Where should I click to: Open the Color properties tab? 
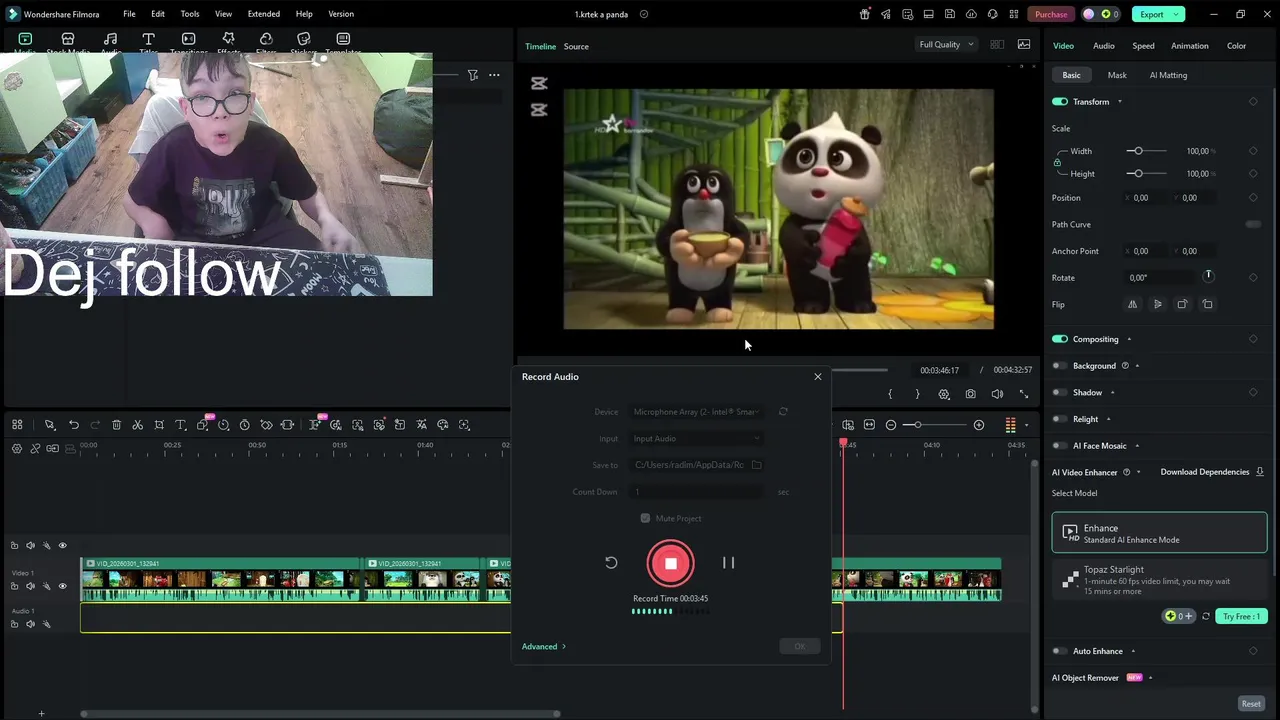click(x=1236, y=46)
